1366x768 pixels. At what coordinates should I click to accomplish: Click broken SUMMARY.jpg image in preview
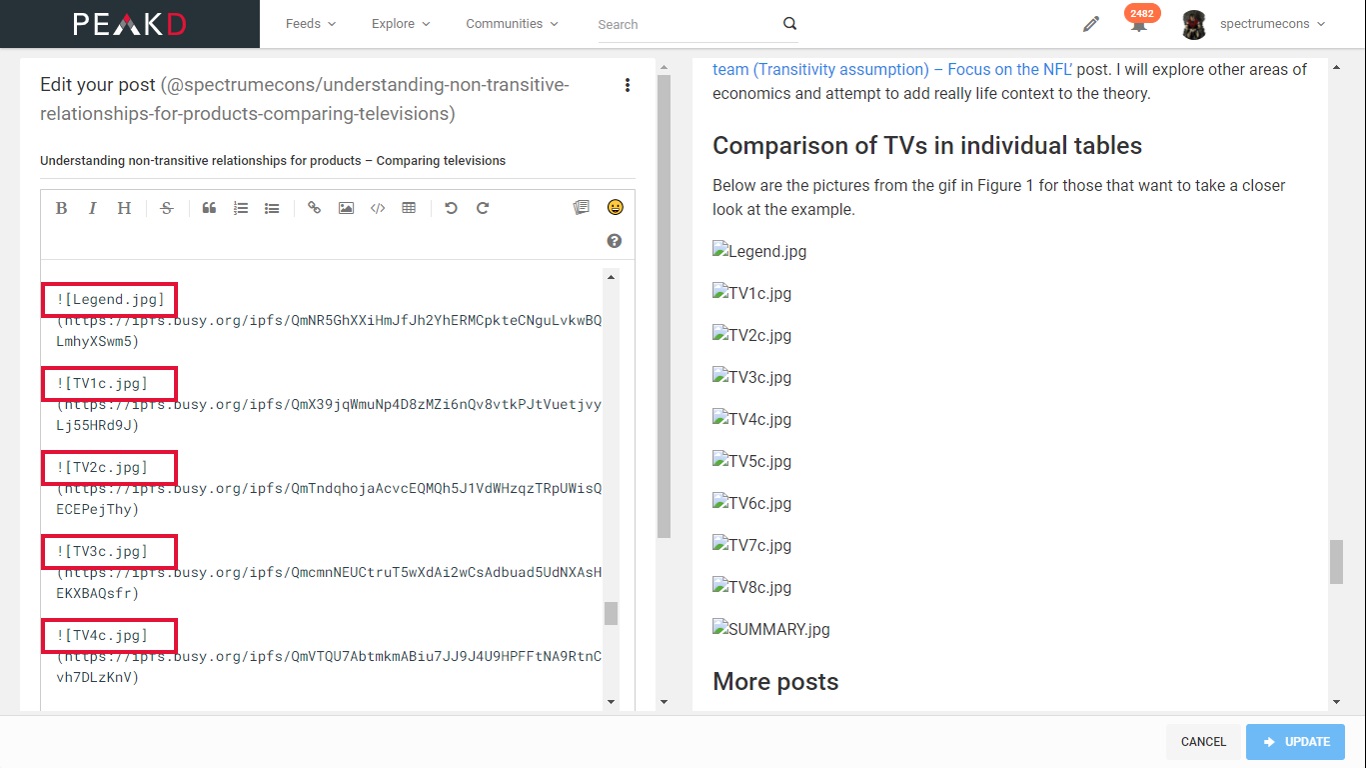[x=771, y=629]
